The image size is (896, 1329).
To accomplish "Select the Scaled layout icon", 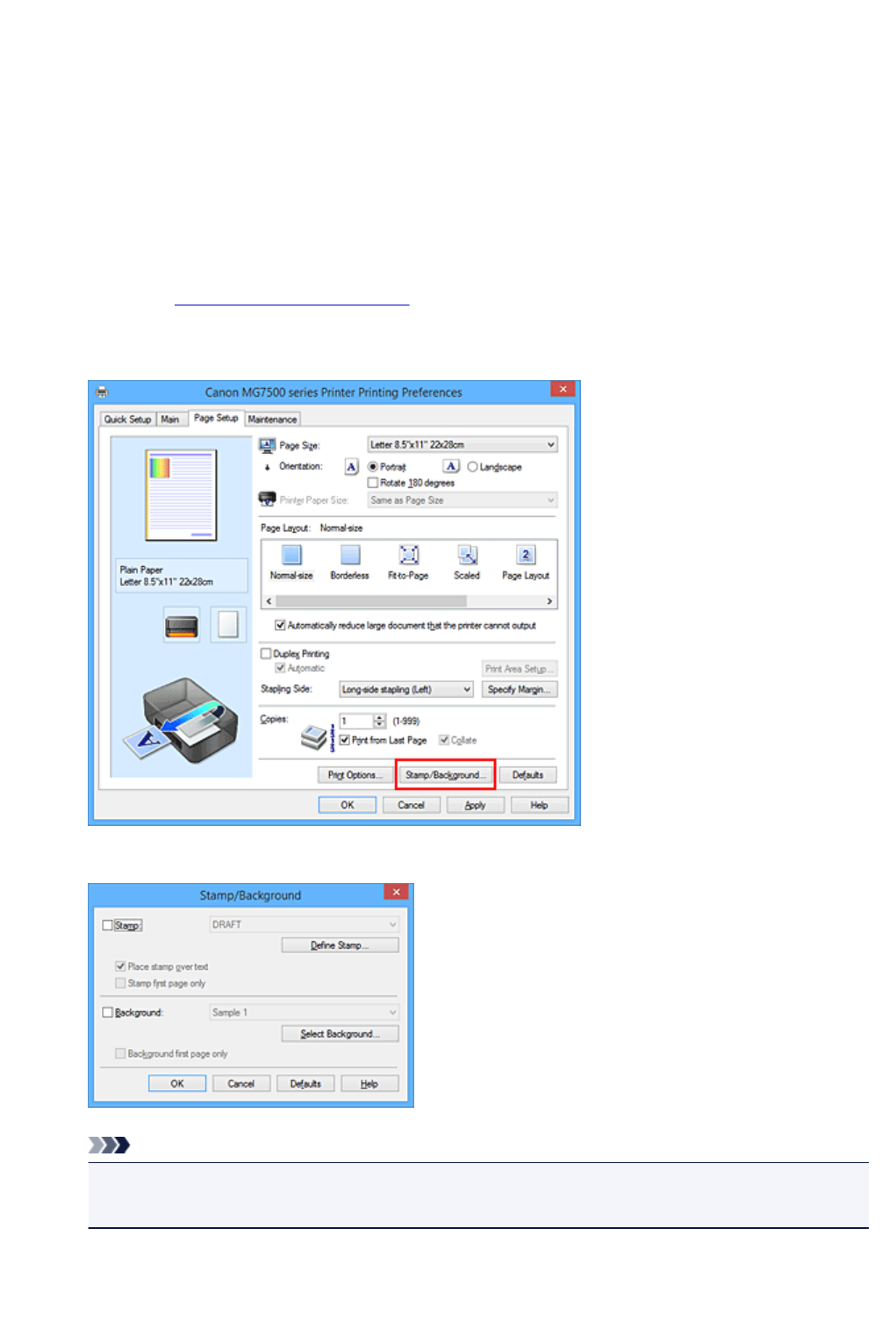I will (x=467, y=555).
